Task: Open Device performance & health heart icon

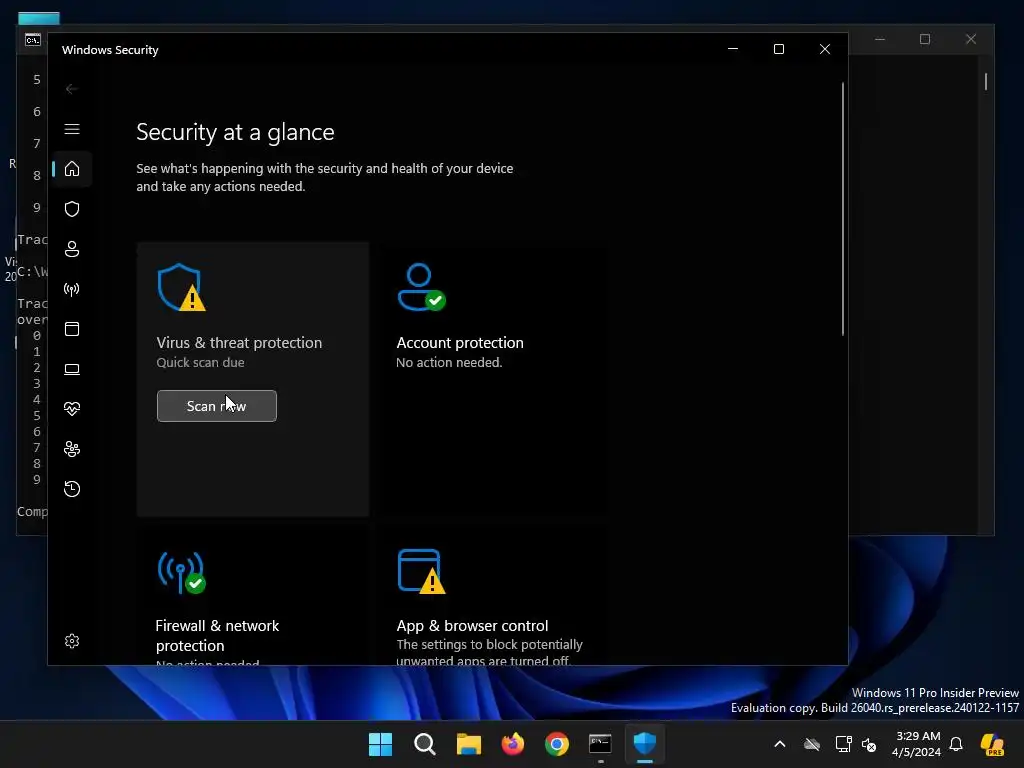Action: (x=72, y=409)
